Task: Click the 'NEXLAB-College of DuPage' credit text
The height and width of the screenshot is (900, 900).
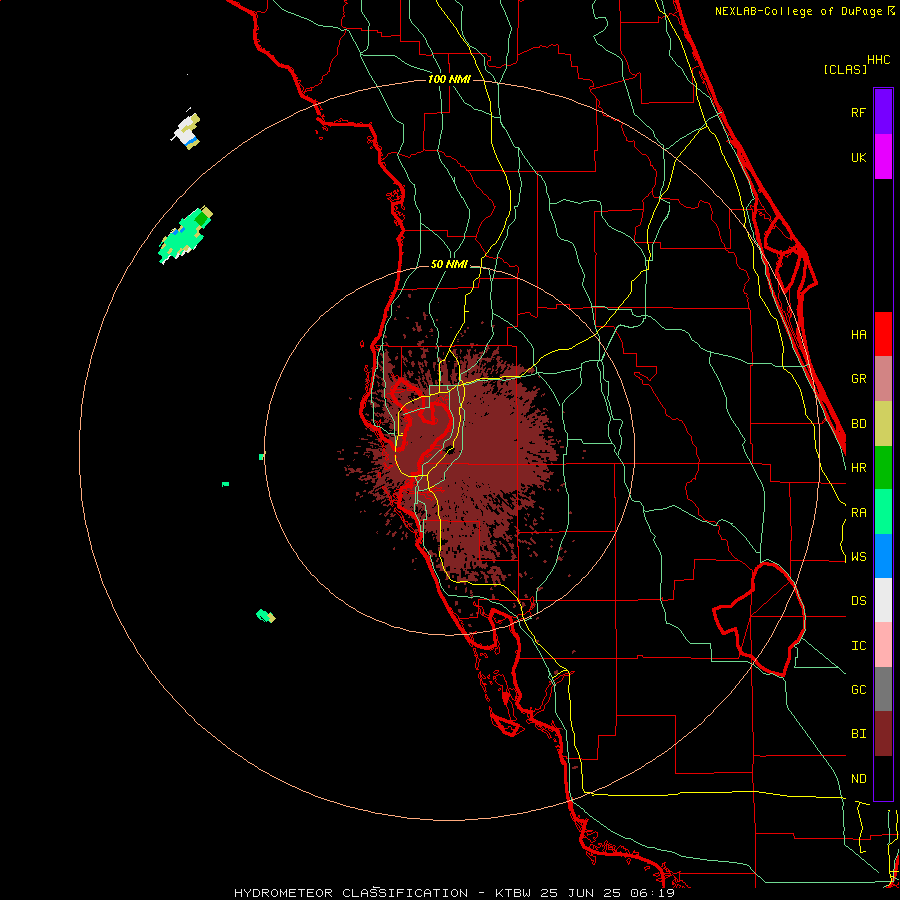Action: pos(798,11)
